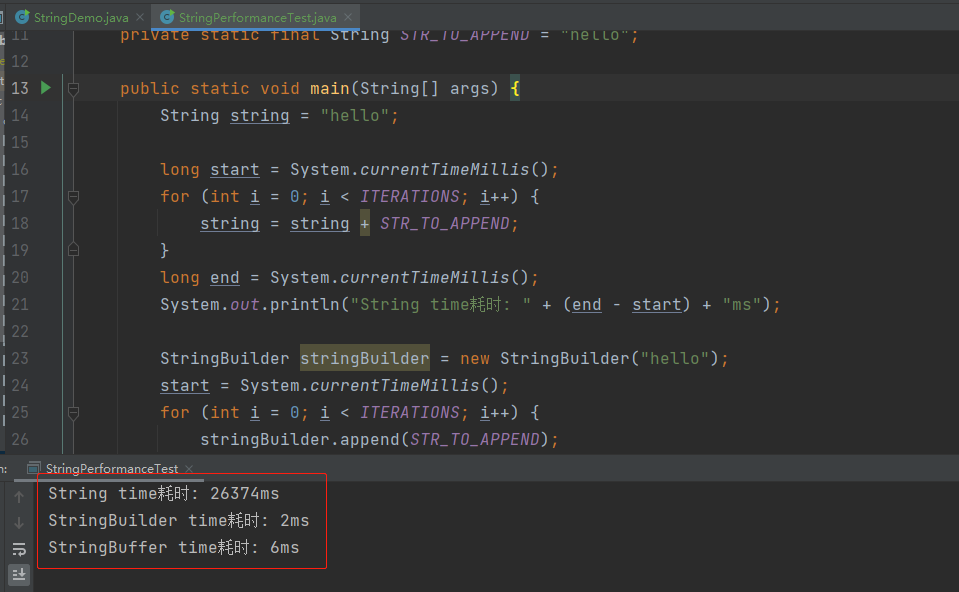Click the println call on line 21
The height and width of the screenshot is (592, 959).
[x=305, y=305]
